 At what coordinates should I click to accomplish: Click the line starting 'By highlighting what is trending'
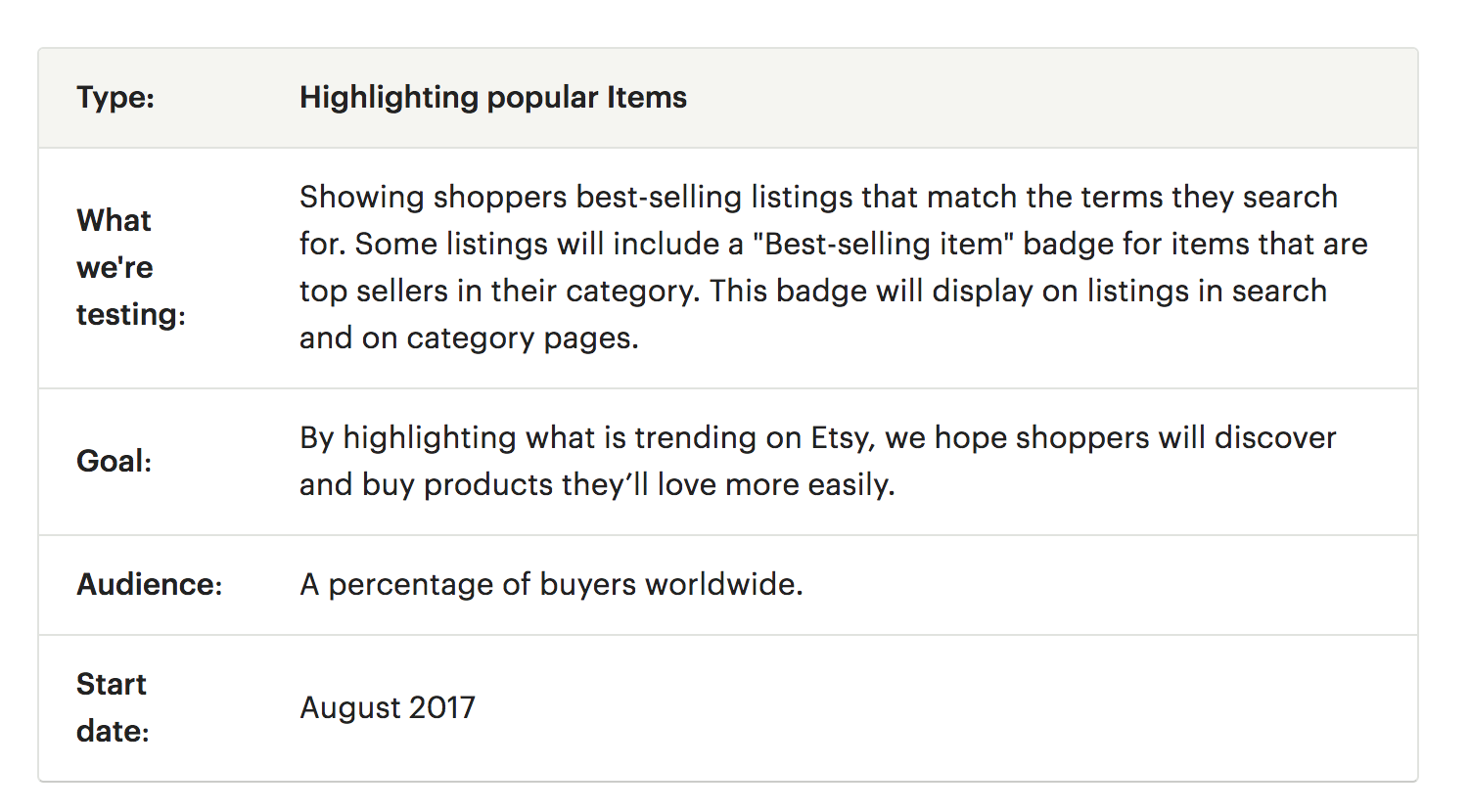click(x=818, y=437)
